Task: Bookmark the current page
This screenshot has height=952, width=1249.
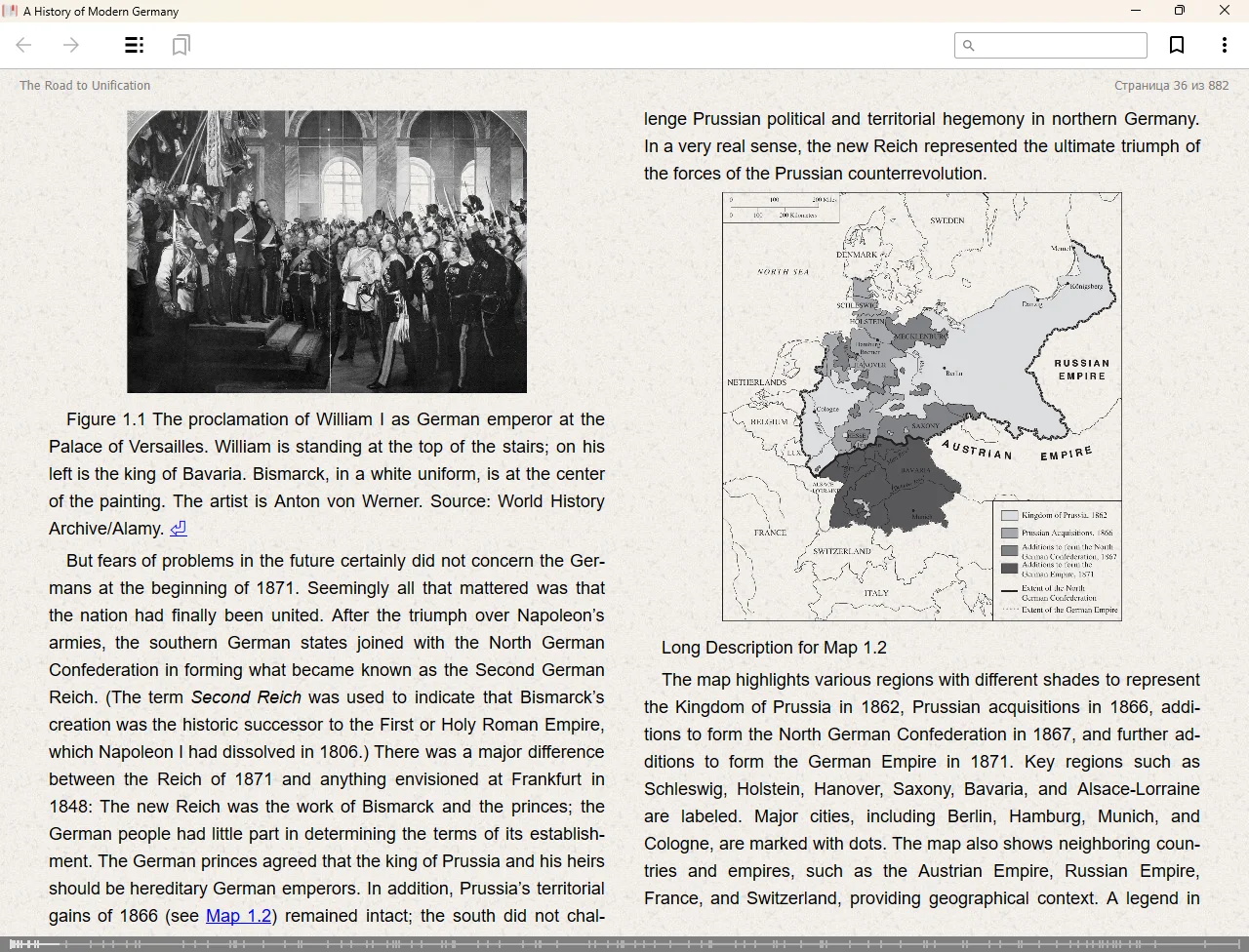Action: click(x=1177, y=45)
